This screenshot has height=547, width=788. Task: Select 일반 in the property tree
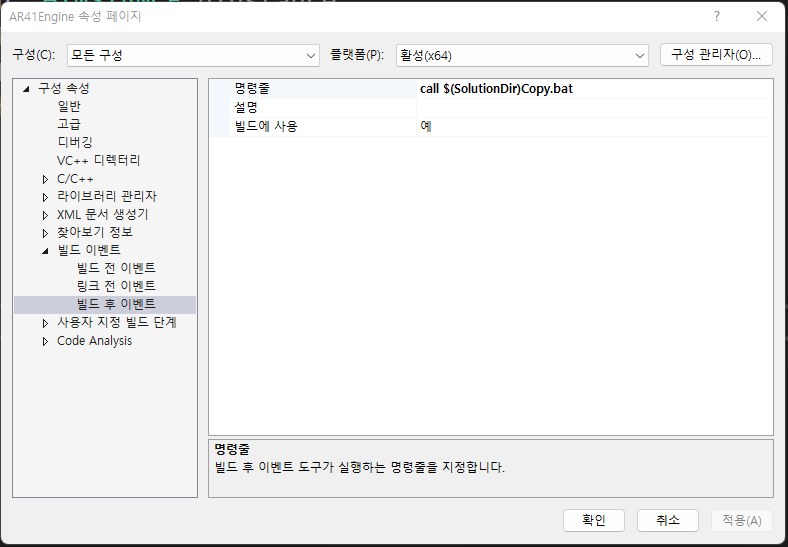(69, 107)
